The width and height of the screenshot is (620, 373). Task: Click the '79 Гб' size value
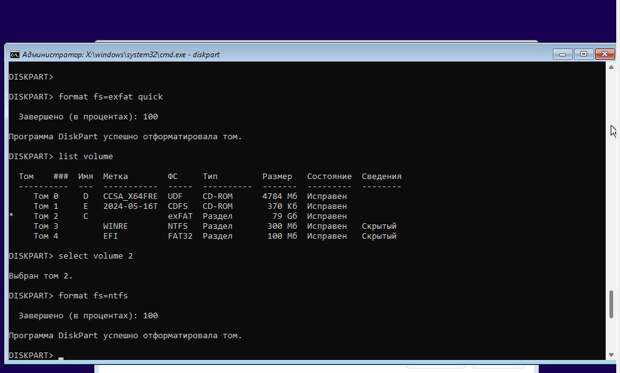pyautogui.click(x=285, y=216)
